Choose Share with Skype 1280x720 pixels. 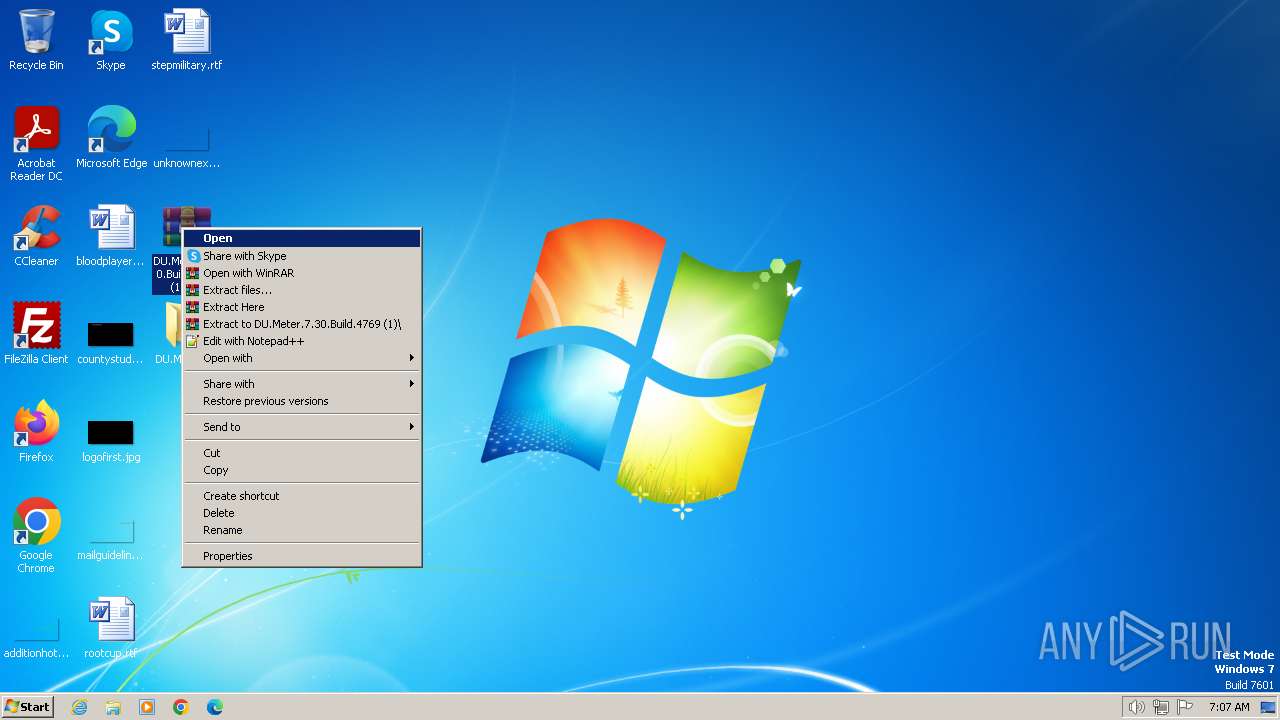(302, 256)
